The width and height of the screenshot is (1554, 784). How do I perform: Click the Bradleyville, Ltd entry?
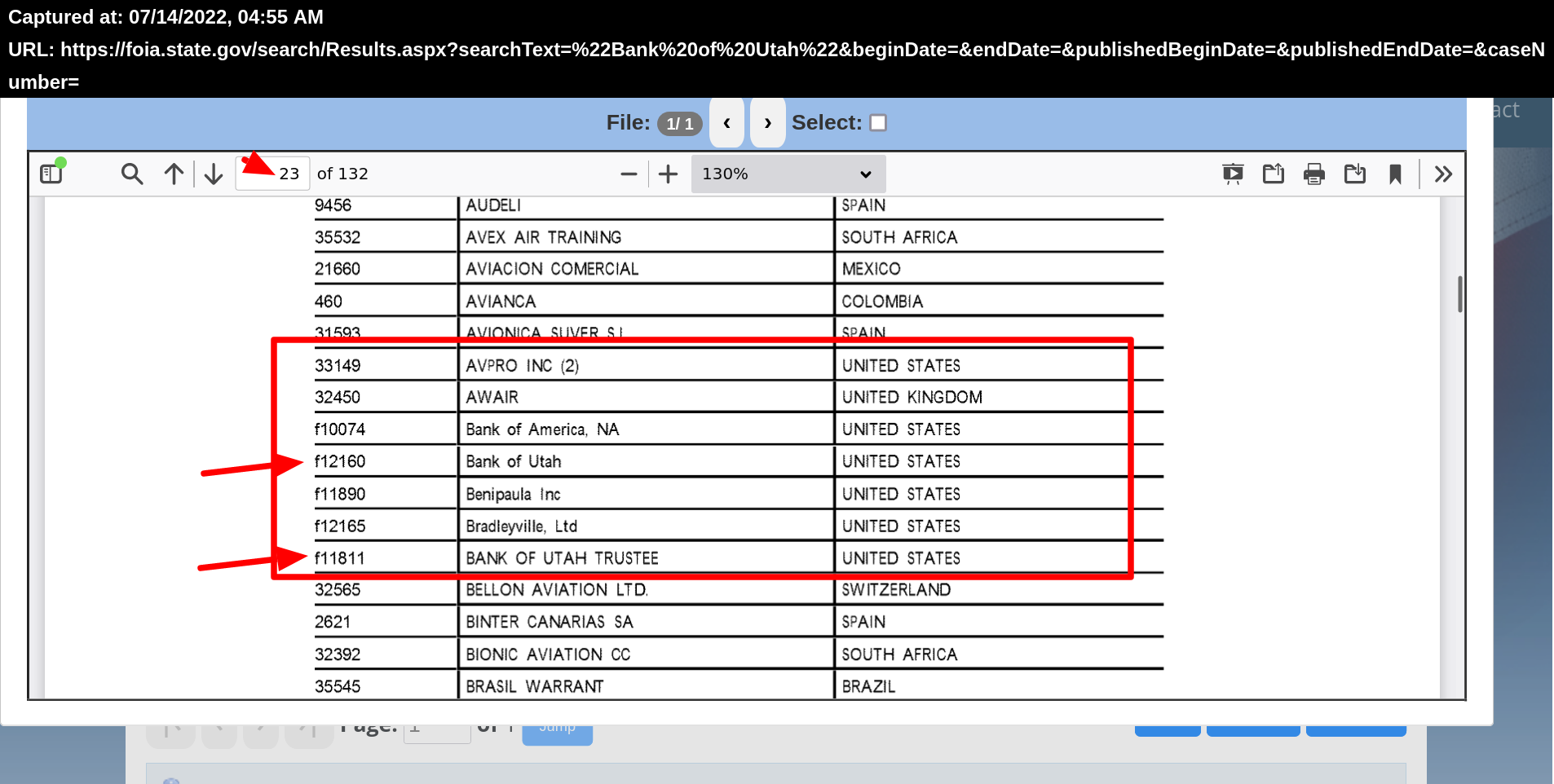pos(522,526)
